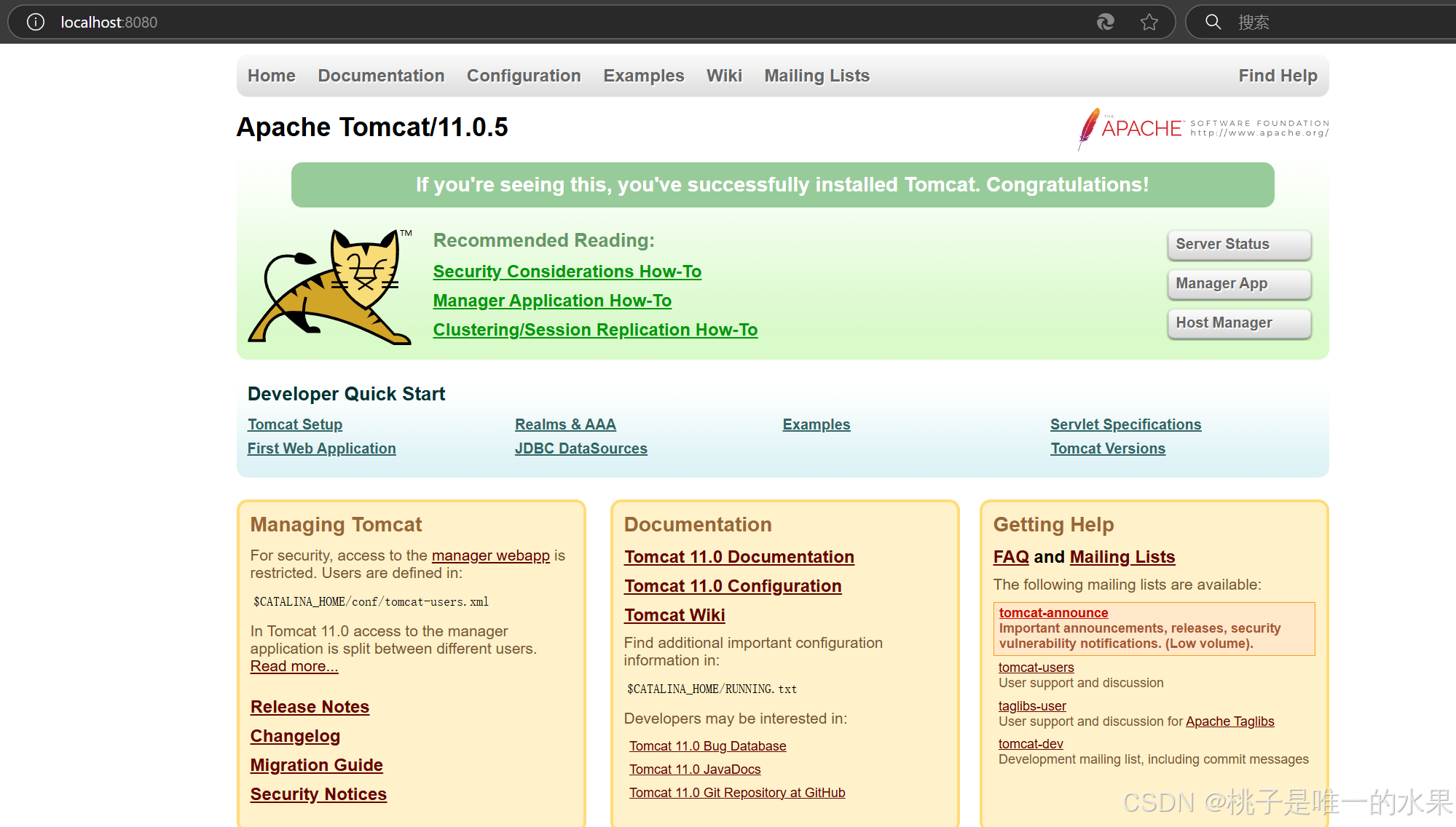This screenshot has height=827, width=1456.
Task: Click the search magnifier icon
Action: [1212, 22]
